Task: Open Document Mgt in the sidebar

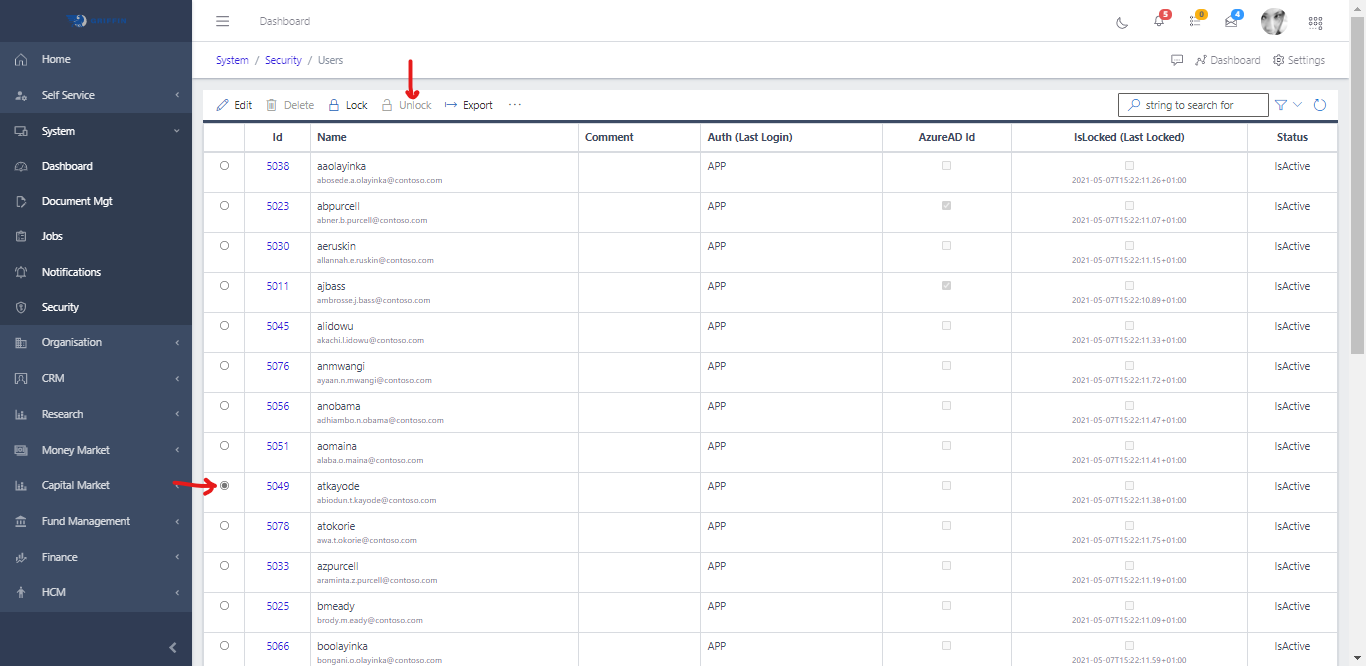Action: [x=77, y=201]
